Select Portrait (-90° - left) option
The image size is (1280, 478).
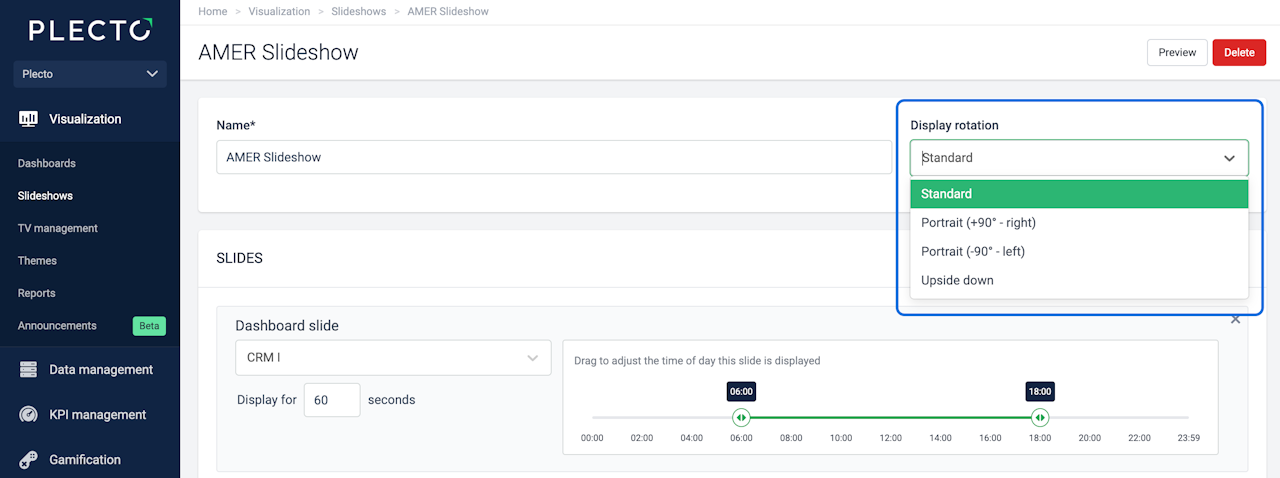(x=972, y=252)
